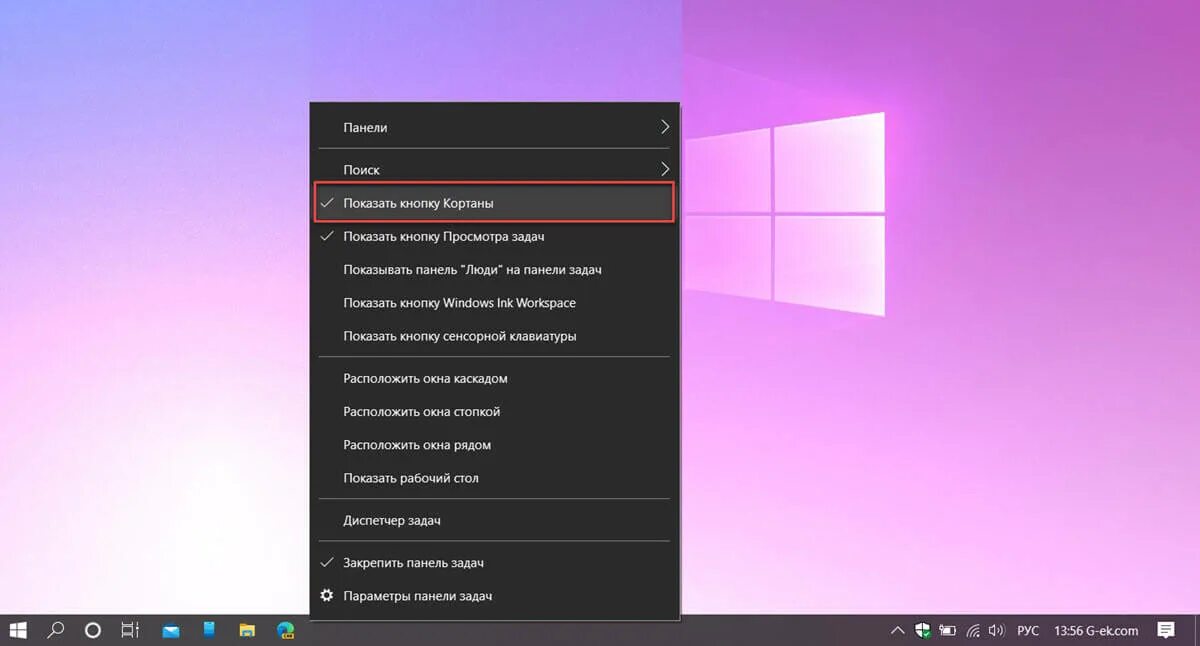Screen dimensions: 1200x646
Task: Open the blue app icon next to Mail
Action: [209, 630]
